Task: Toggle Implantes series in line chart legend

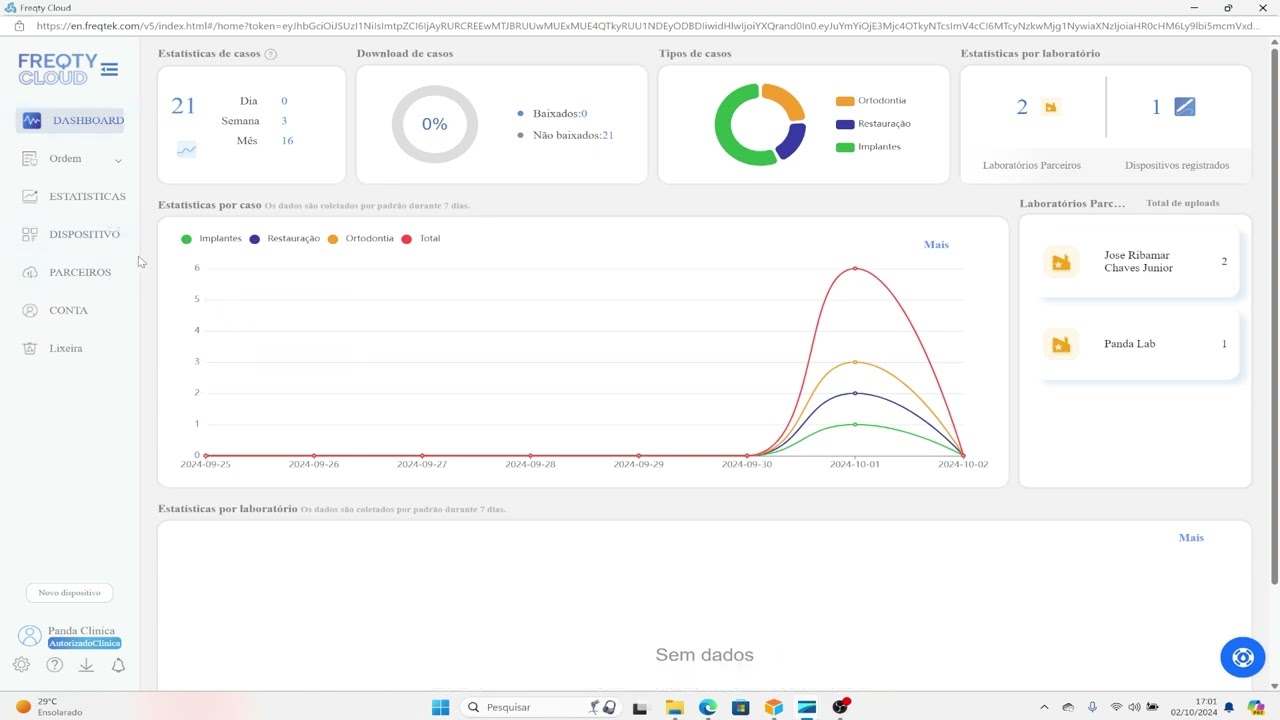Action: [x=211, y=239]
